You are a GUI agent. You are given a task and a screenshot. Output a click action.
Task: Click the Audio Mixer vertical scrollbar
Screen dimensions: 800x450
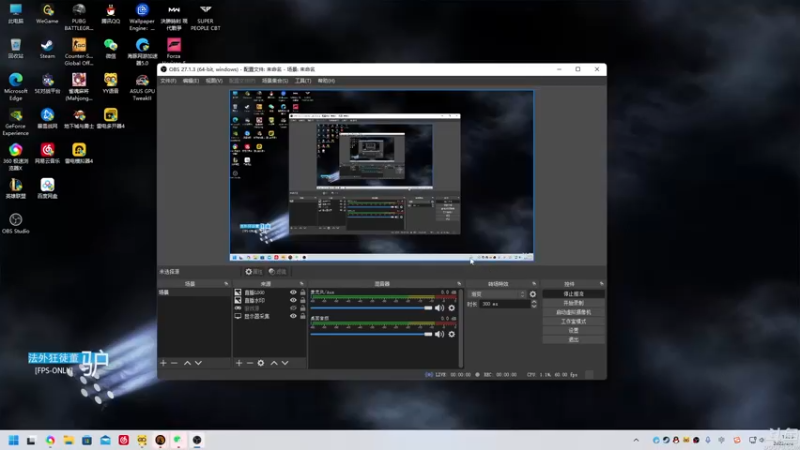461,328
